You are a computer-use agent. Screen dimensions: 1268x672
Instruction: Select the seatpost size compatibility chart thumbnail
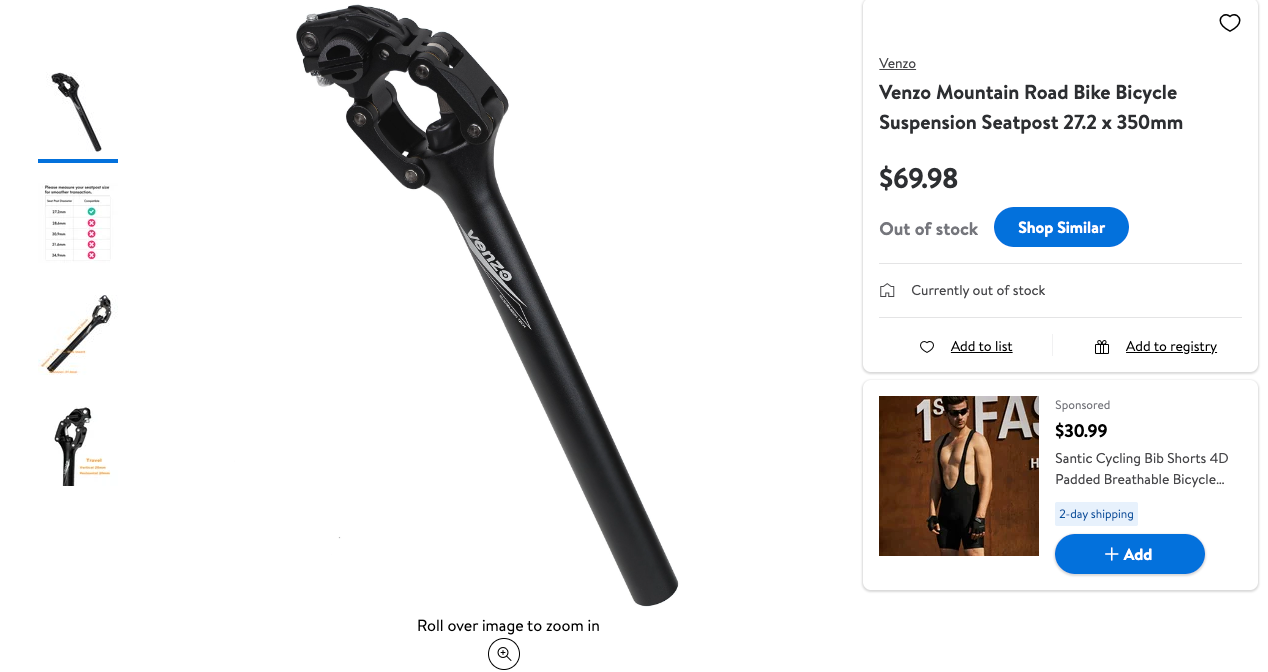pos(78,222)
